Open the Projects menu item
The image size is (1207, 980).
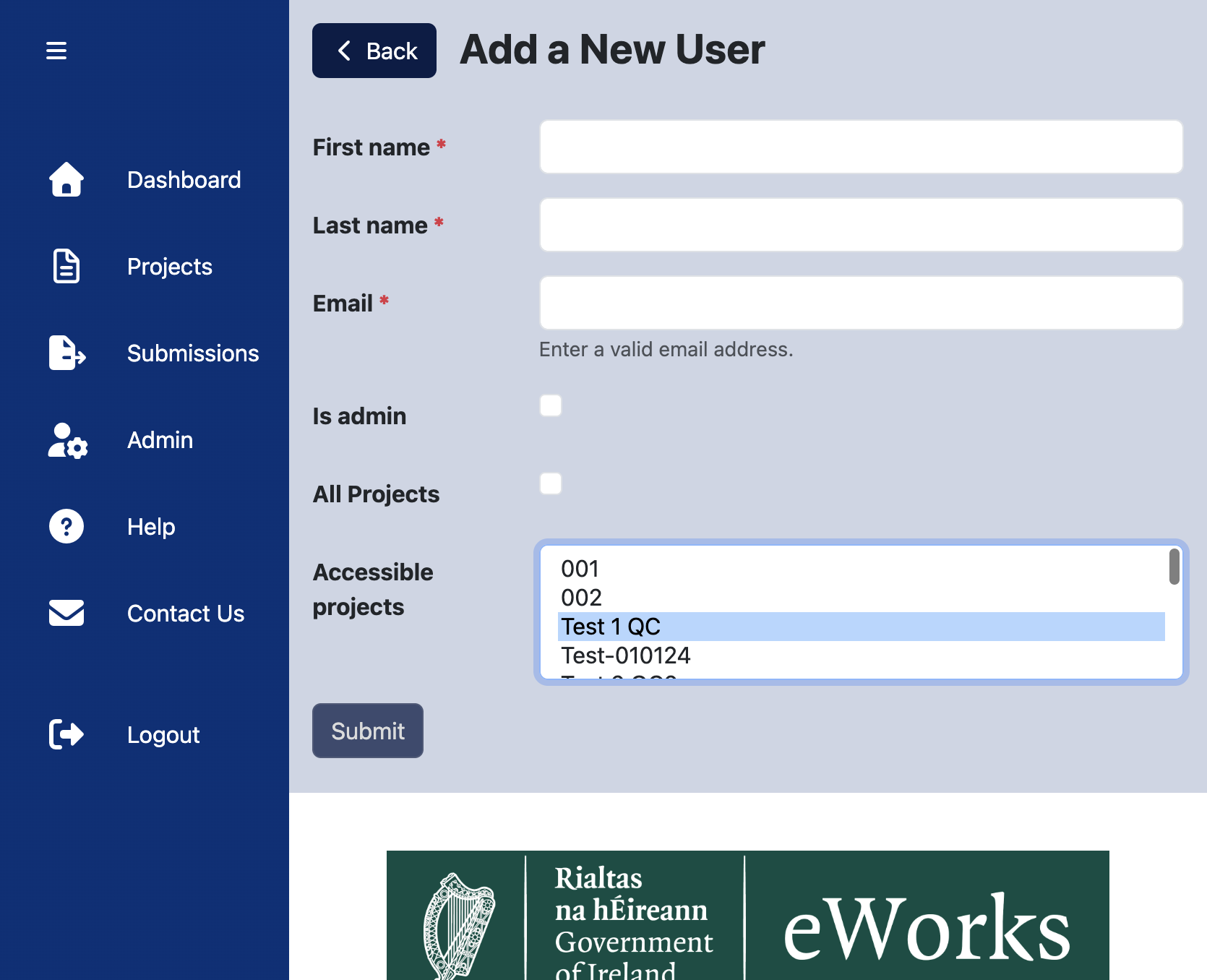tap(170, 267)
